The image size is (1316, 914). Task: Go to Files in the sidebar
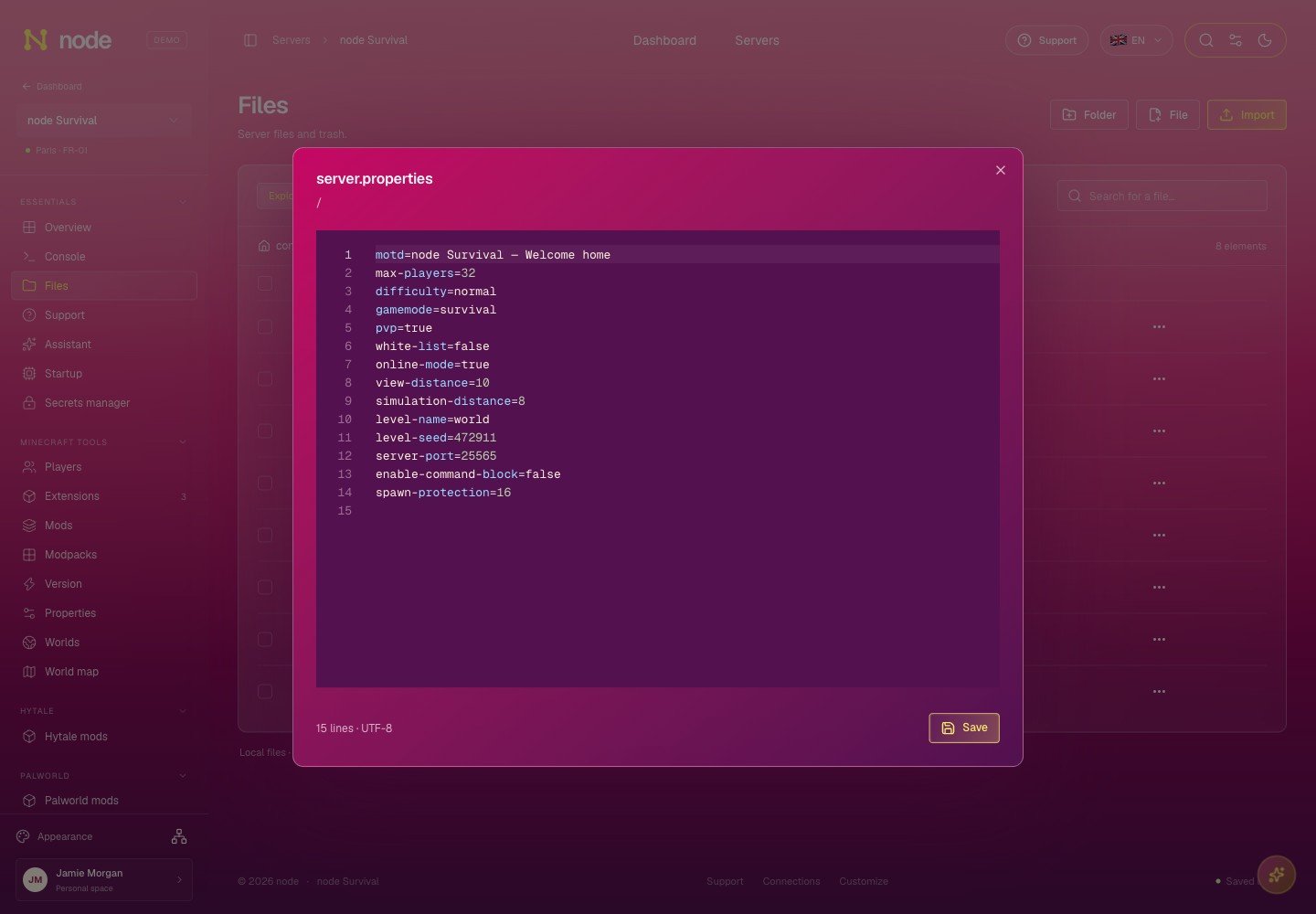(x=104, y=286)
